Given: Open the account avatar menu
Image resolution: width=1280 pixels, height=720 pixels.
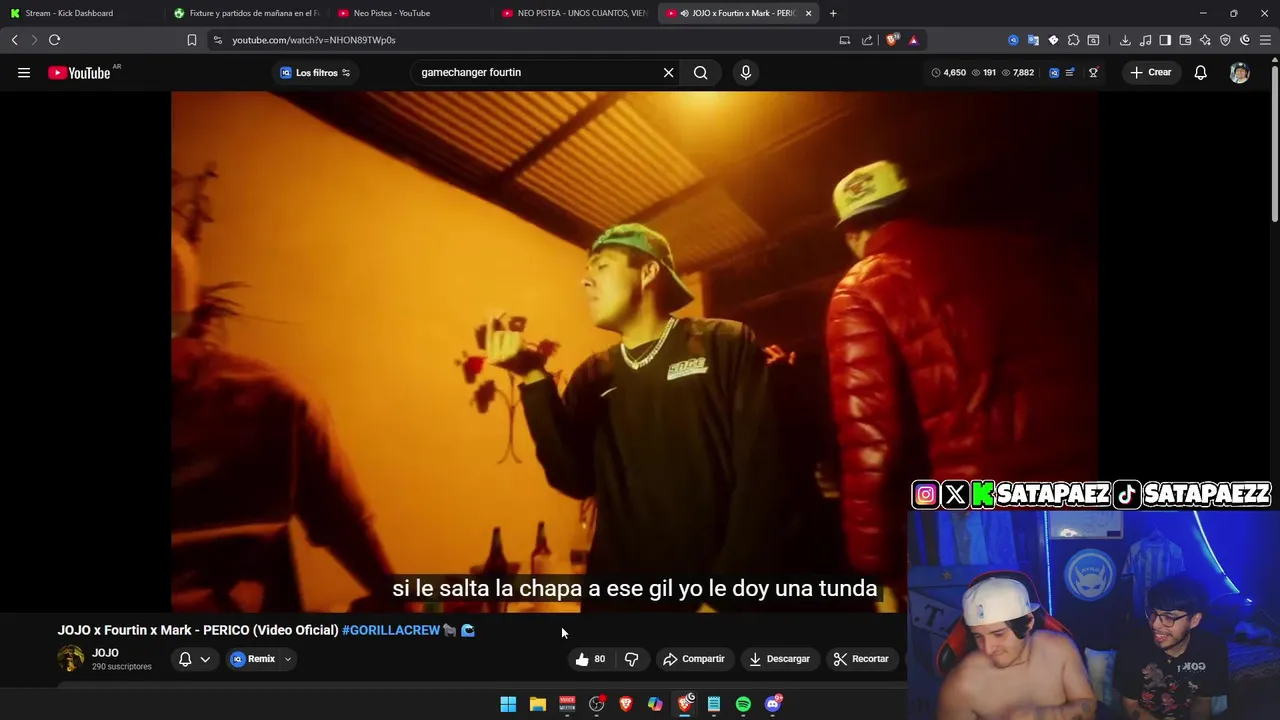Looking at the screenshot, I should pyautogui.click(x=1239, y=72).
